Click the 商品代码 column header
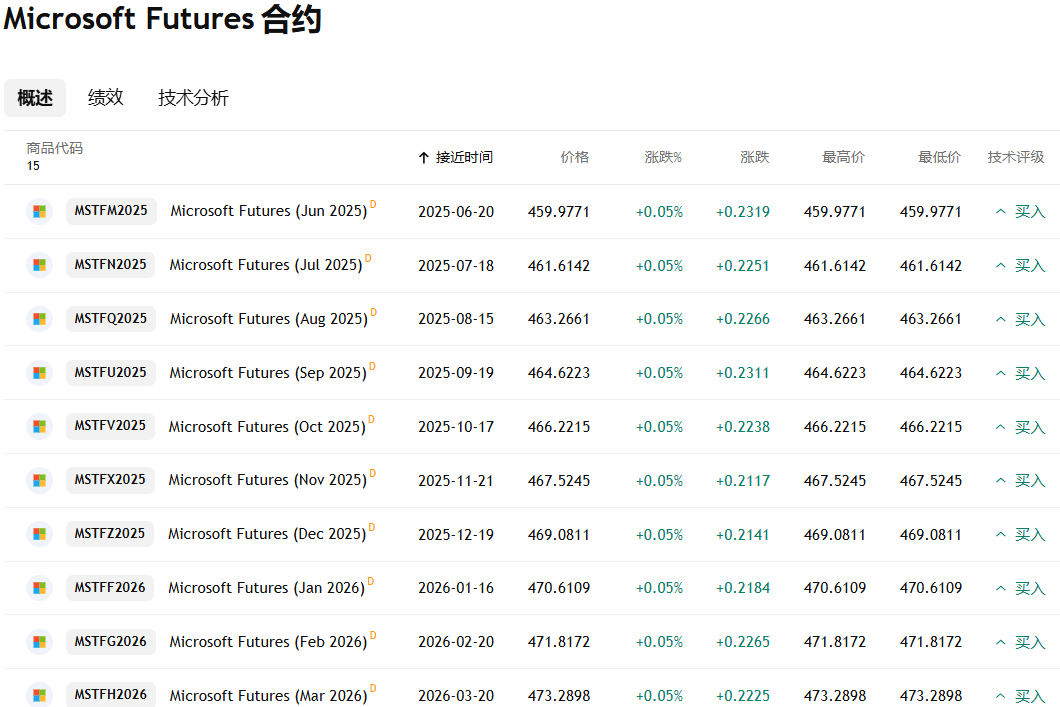This screenshot has height=707, width=1060. 55,148
